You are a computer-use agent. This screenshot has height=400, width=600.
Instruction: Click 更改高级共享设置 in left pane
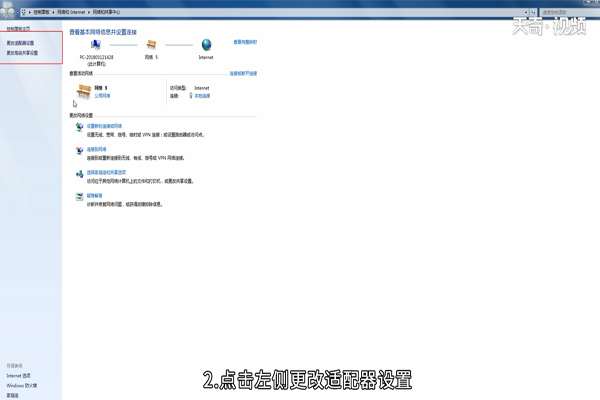tap(22, 53)
